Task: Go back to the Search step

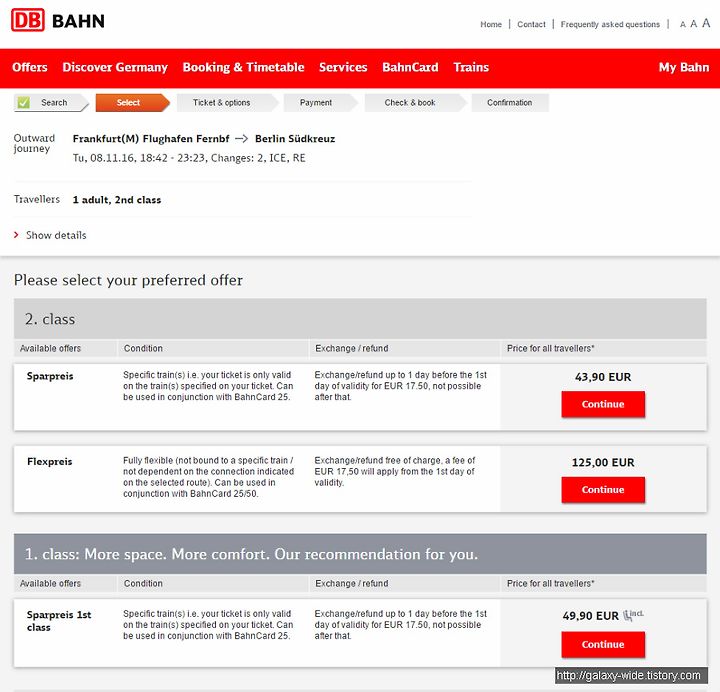Action: click(x=51, y=103)
